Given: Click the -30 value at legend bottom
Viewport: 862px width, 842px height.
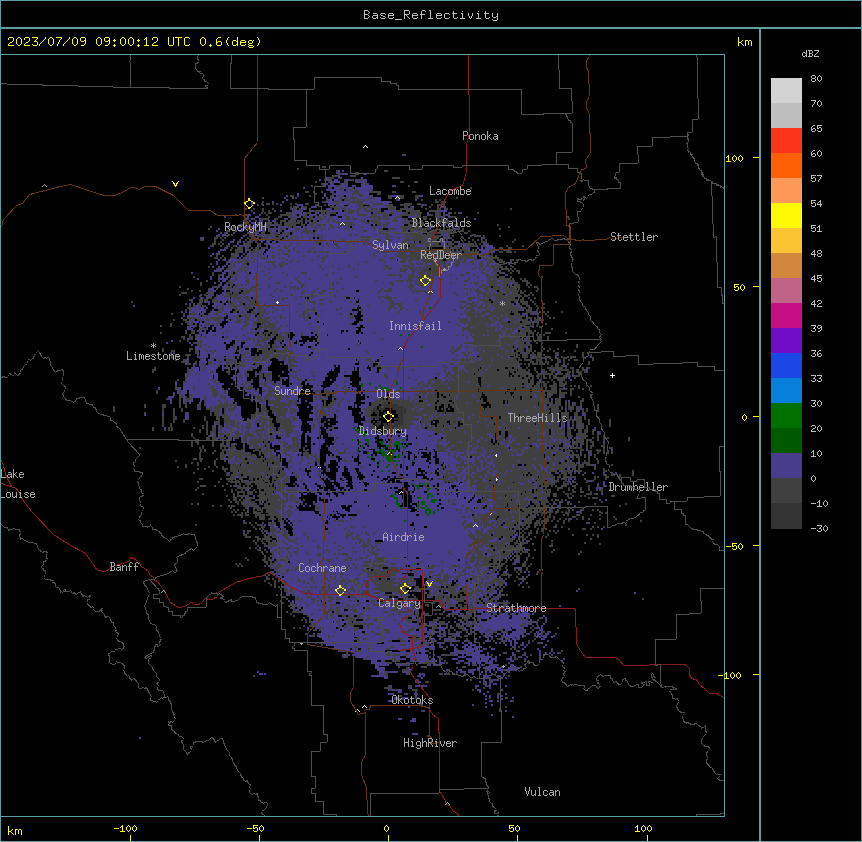Looking at the screenshot, I should [819, 528].
